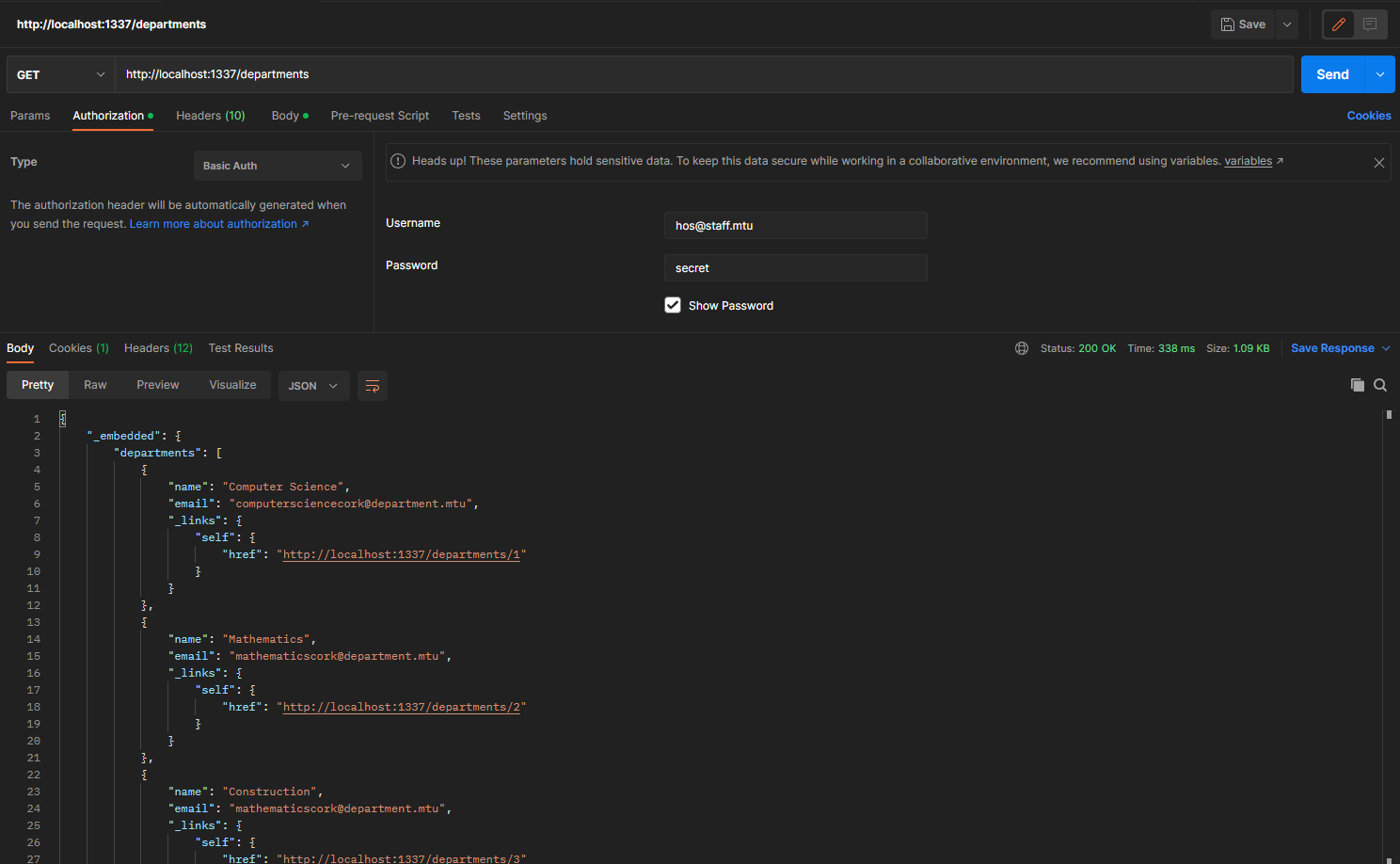Open the comments icon

(1370, 24)
